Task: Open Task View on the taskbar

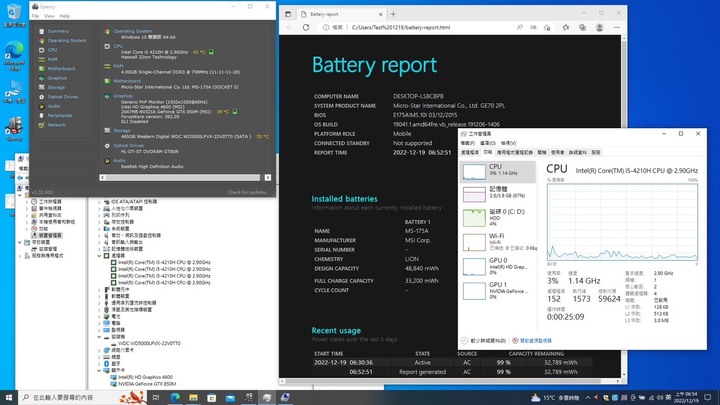Action: [x=156, y=397]
